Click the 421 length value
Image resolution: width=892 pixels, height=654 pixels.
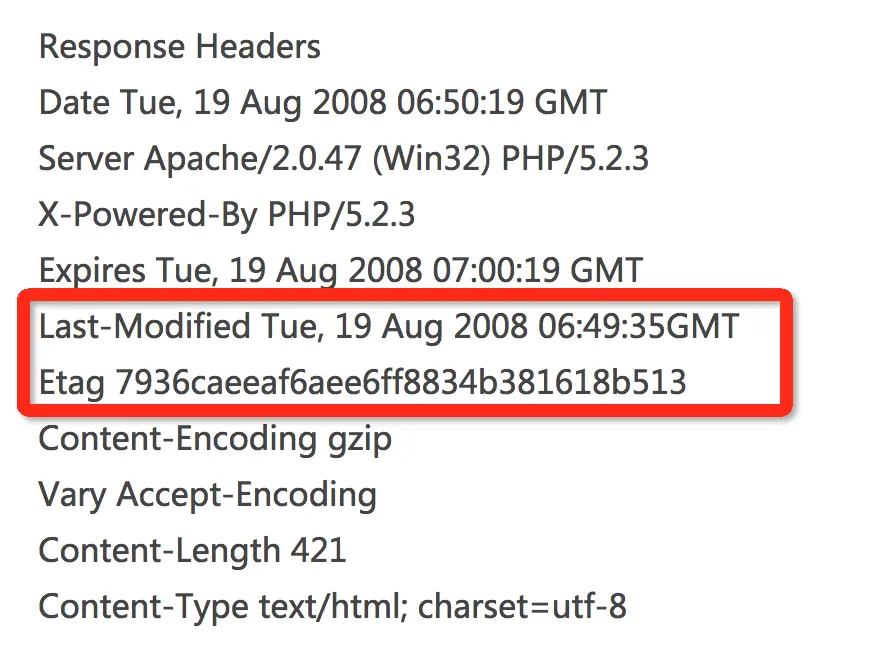click(x=319, y=550)
